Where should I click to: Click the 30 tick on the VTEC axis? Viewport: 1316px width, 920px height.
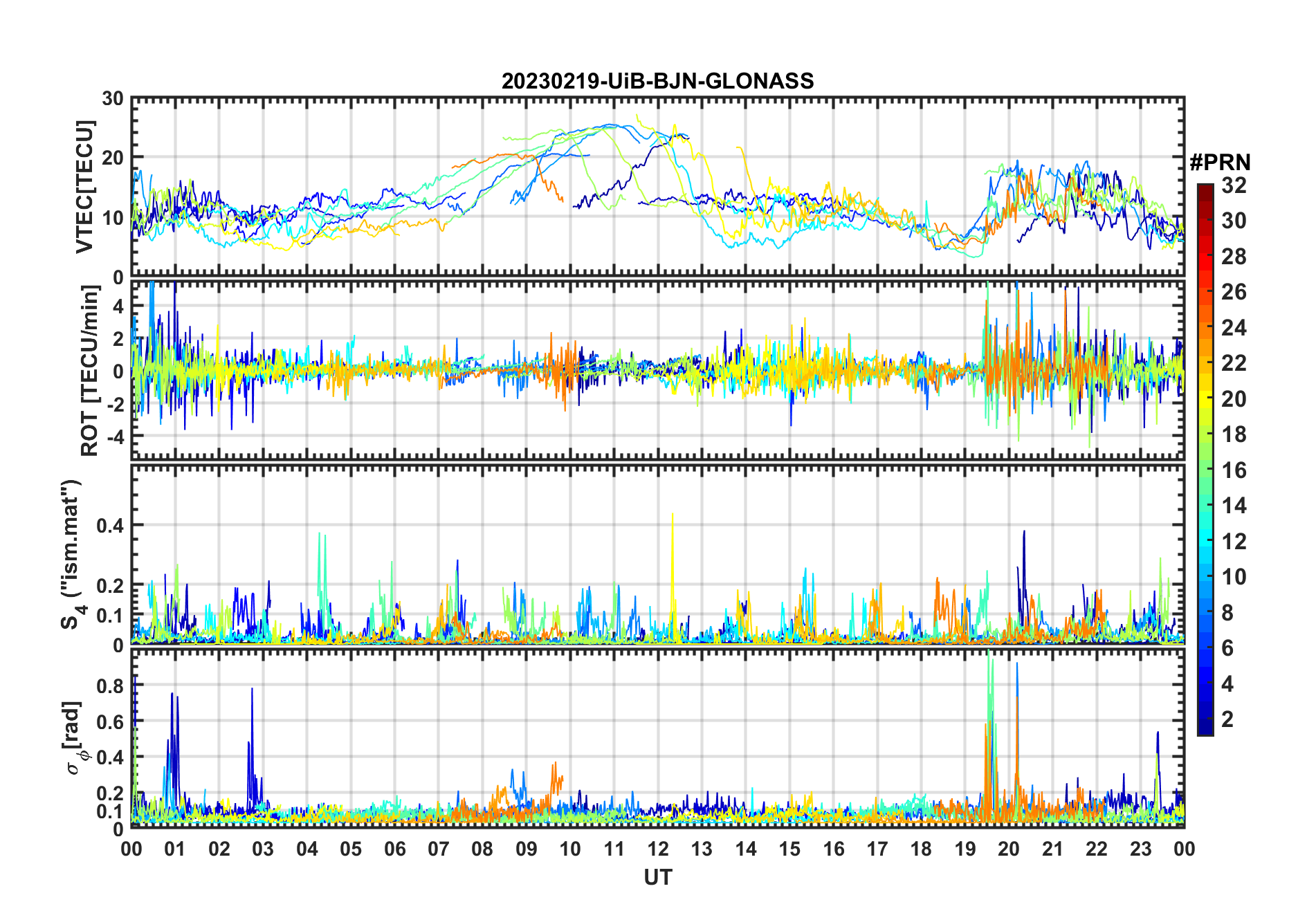click(x=113, y=99)
